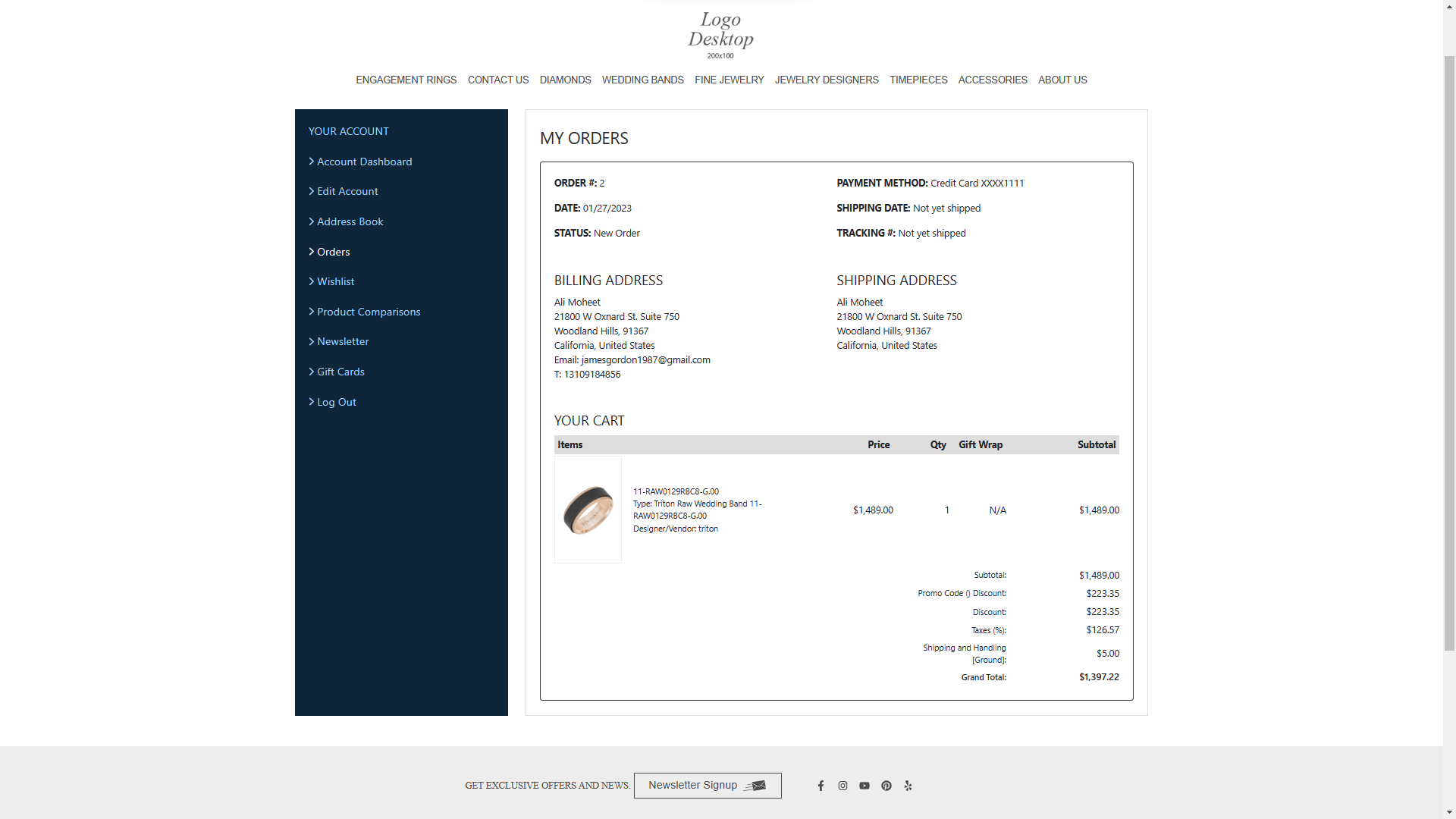Open the About Us menu
The width and height of the screenshot is (1456, 819).
pos(1062,80)
